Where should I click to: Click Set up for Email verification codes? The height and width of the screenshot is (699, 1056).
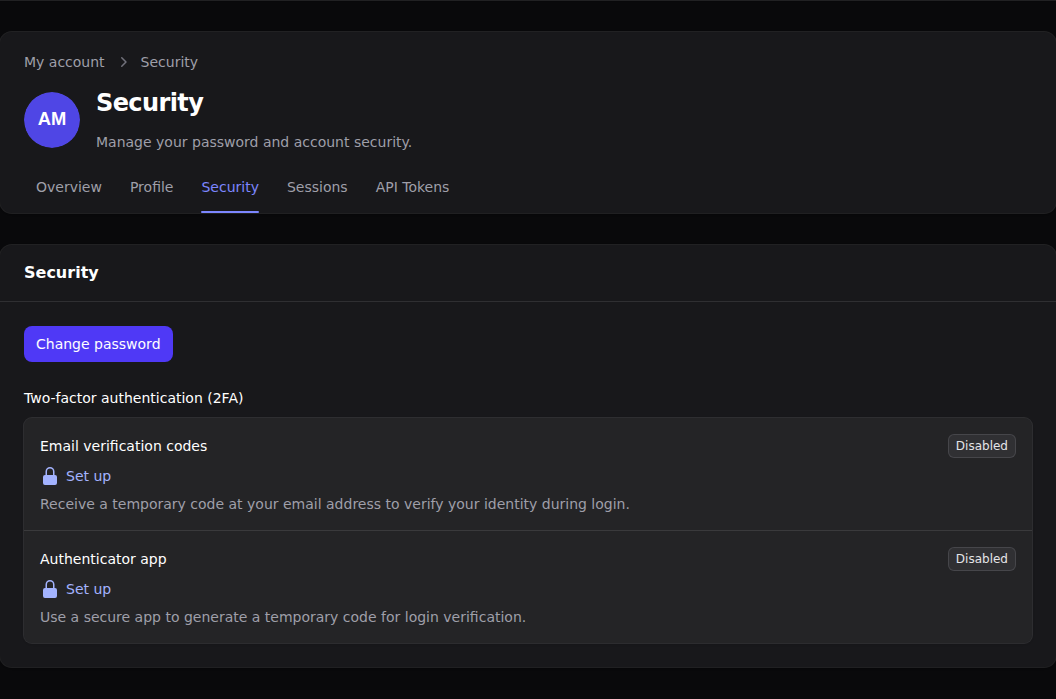click(x=88, y=476)
